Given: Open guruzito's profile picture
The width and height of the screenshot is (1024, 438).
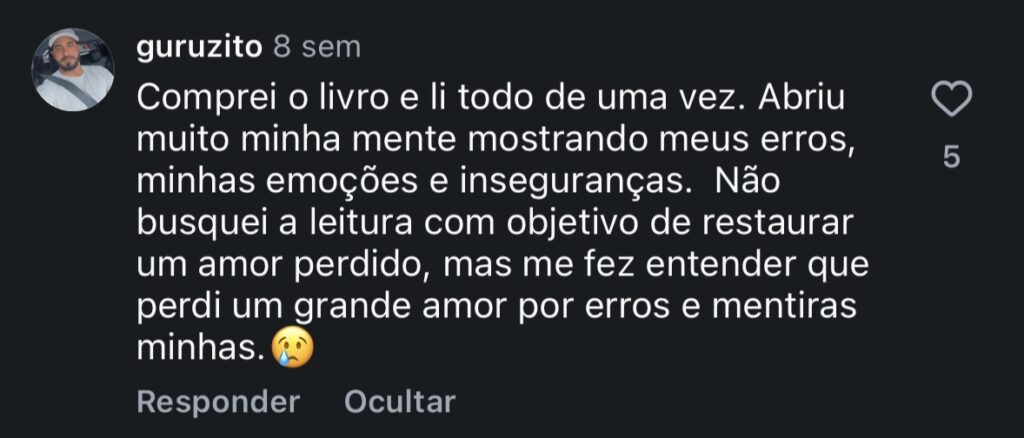Looking at the screenshot, I should click(x=73, y=69).
